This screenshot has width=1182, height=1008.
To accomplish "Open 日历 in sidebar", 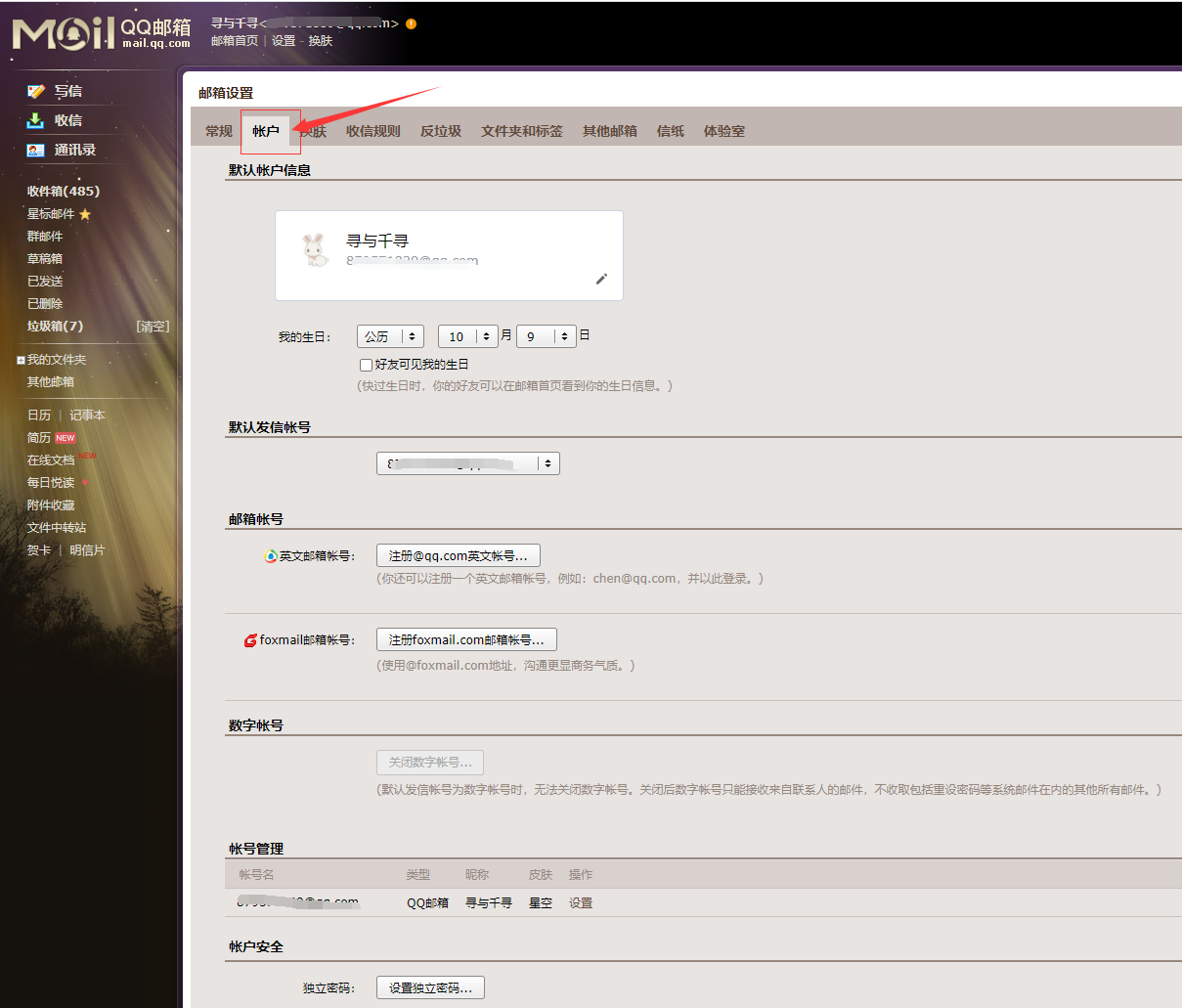I will [x=39, y=416].
